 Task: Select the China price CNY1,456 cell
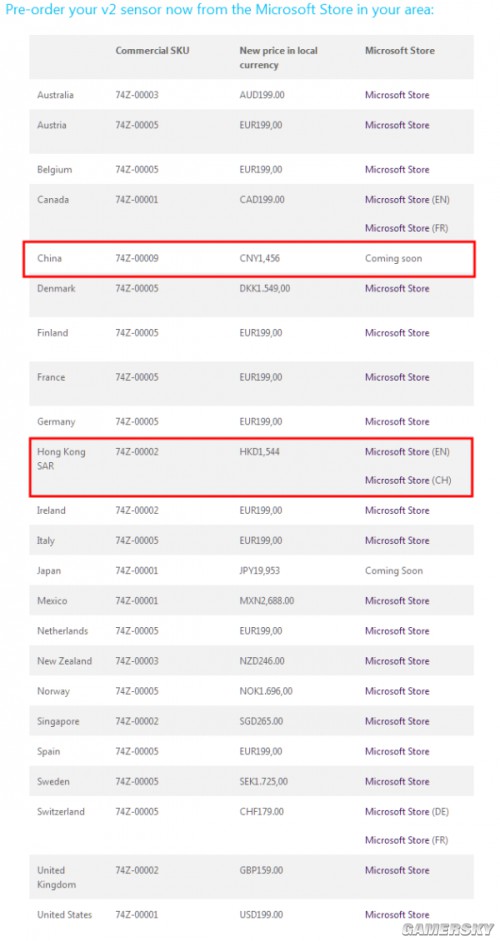259,259
